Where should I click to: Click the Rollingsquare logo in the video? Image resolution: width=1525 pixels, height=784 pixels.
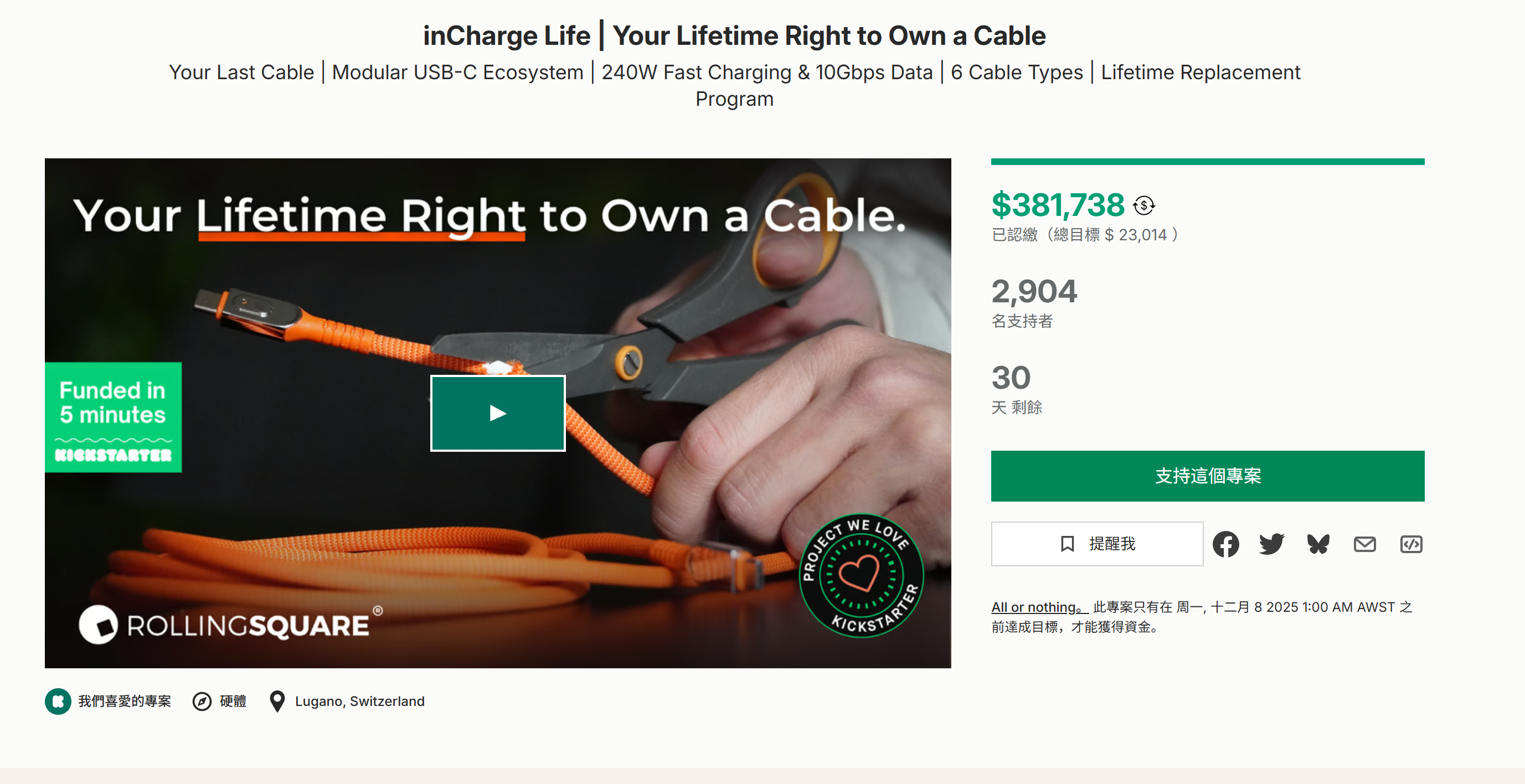(x=231, y=625)
